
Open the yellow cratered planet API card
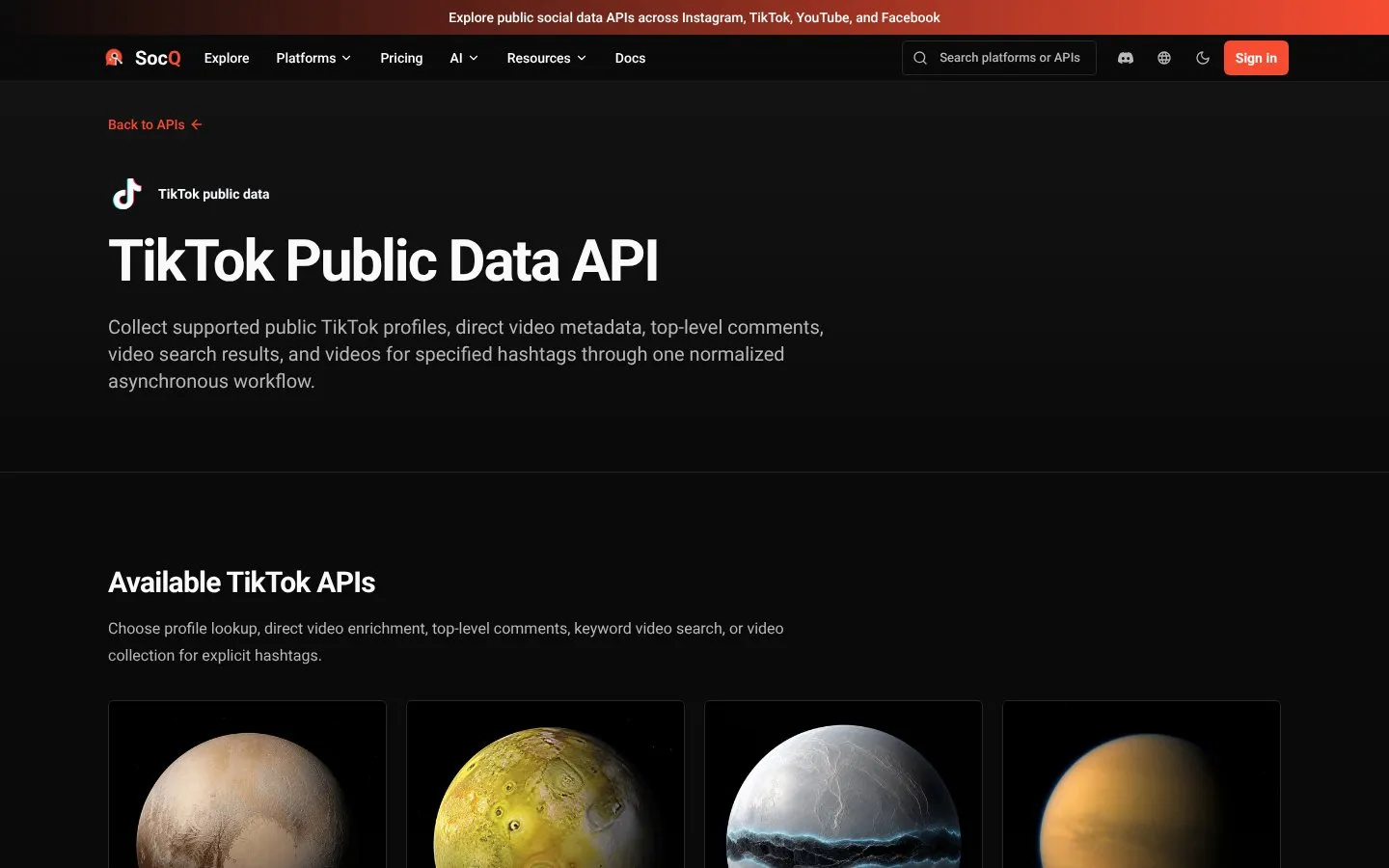point(545,784)
